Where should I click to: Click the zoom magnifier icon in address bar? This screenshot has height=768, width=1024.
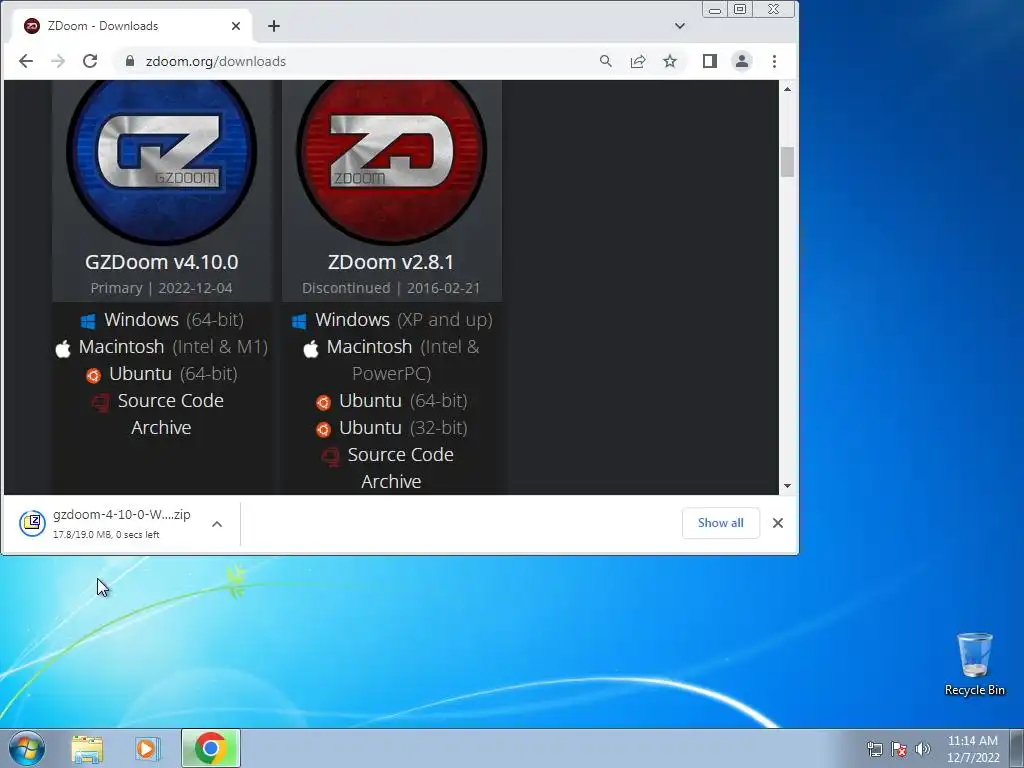coord(605,61)
